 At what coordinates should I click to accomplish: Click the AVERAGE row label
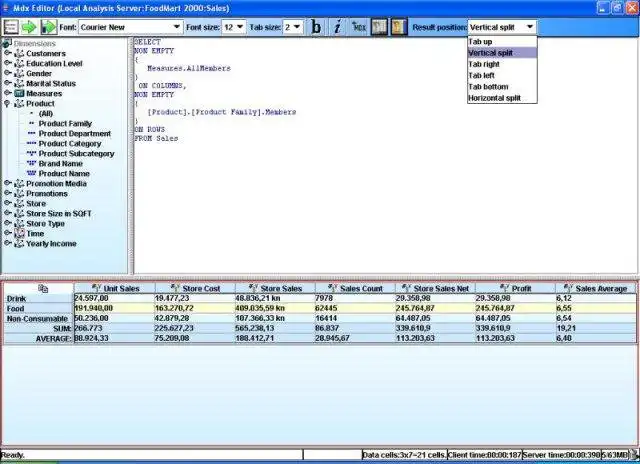38,338
